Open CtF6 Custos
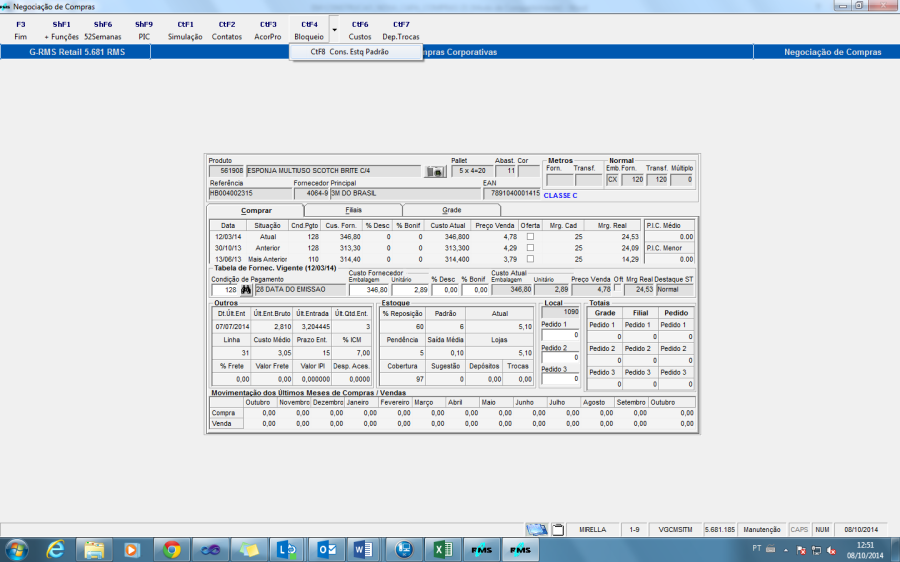 click(360, 30)
